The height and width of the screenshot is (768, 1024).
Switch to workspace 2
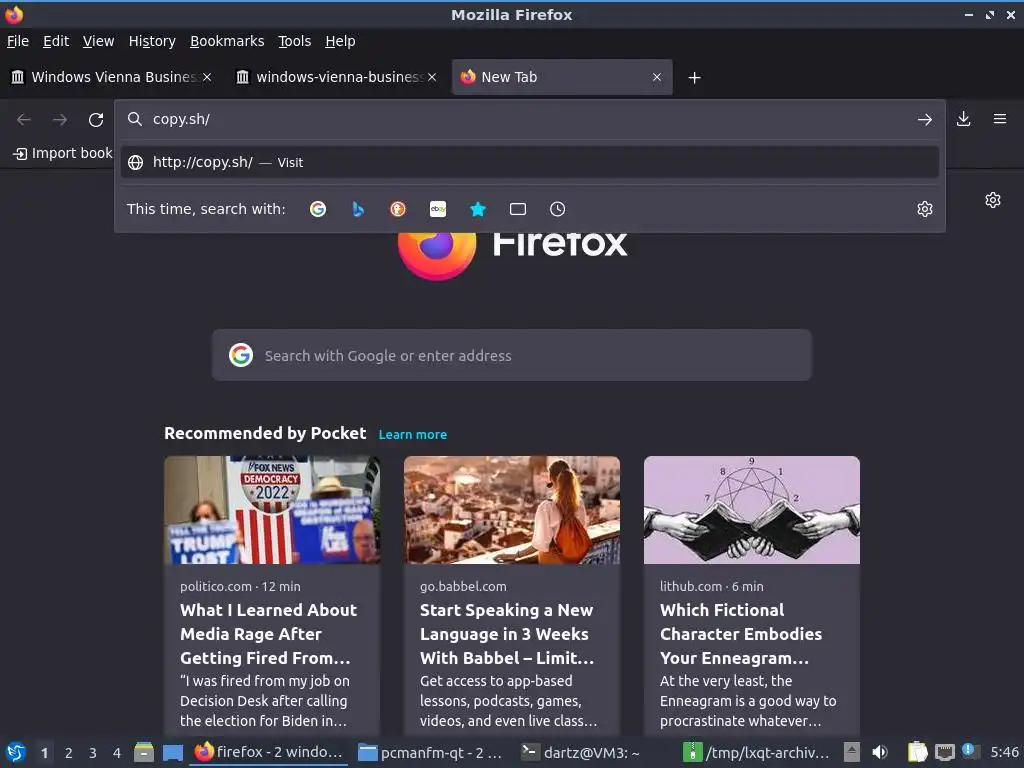pos(69,753)
